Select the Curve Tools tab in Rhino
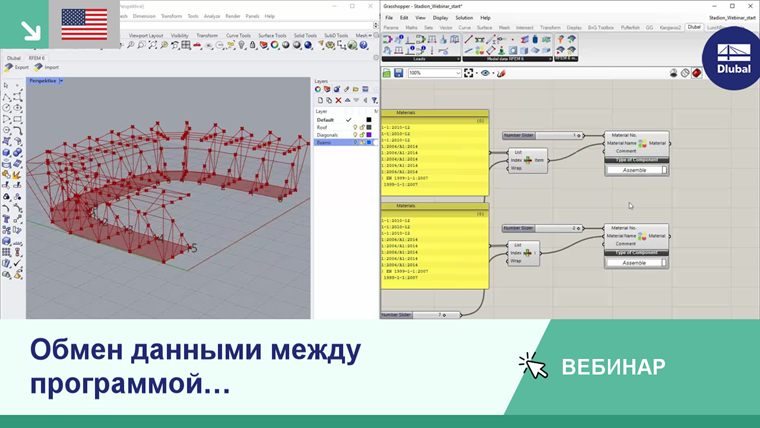This screenshot has width=760, height=428. click(x=238, y=35)
